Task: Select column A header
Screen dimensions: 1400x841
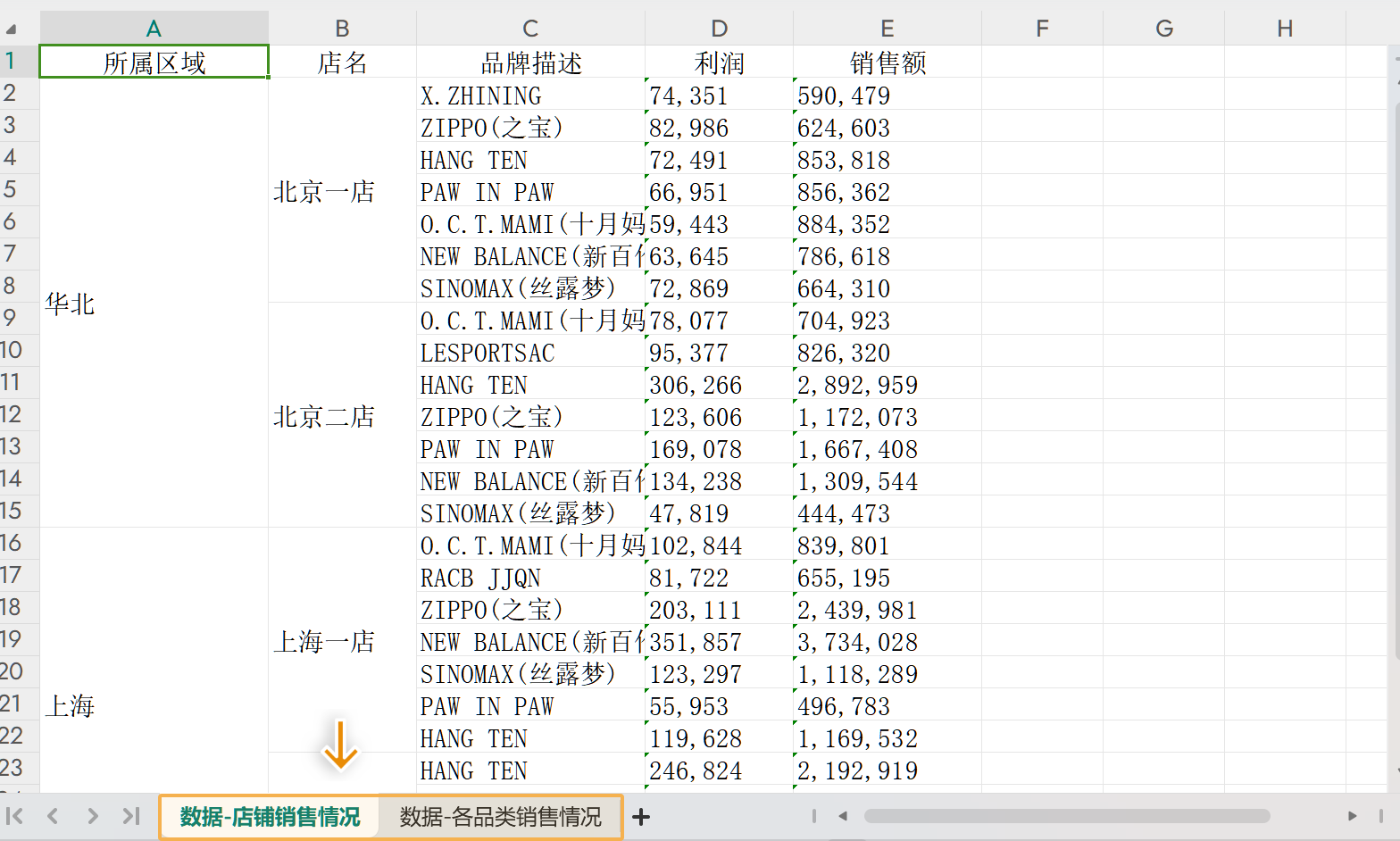Action: coord(154,29)
